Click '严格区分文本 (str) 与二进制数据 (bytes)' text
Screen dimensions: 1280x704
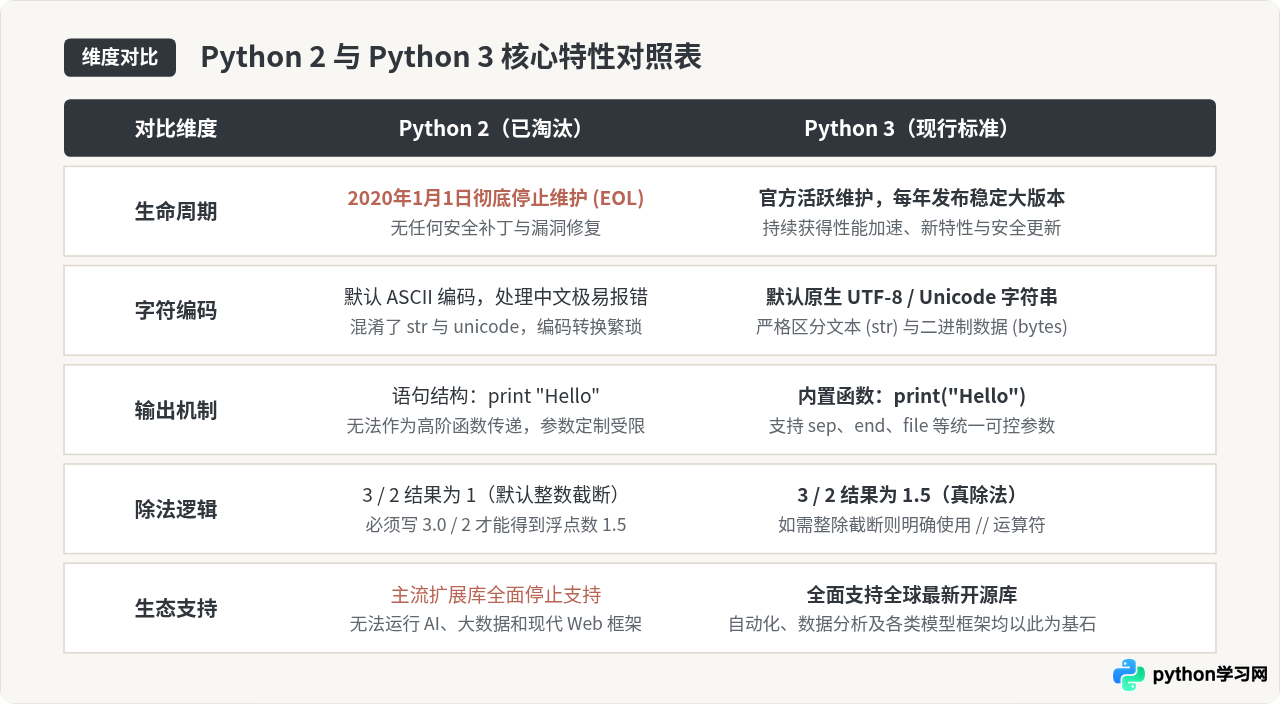(x=911, y=327)
